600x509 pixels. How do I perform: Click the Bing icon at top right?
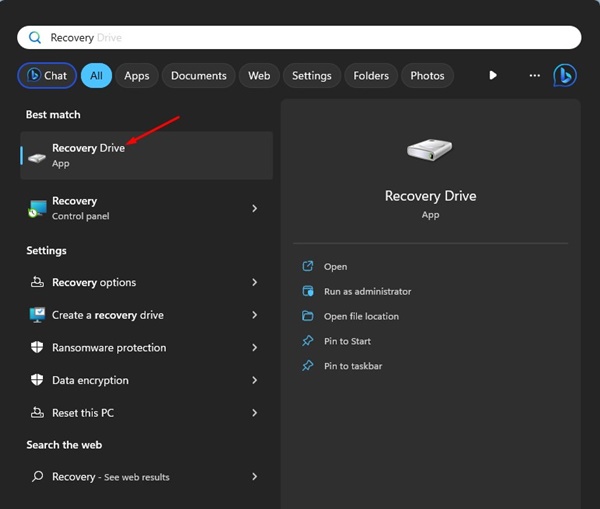(x=565, y=75)
